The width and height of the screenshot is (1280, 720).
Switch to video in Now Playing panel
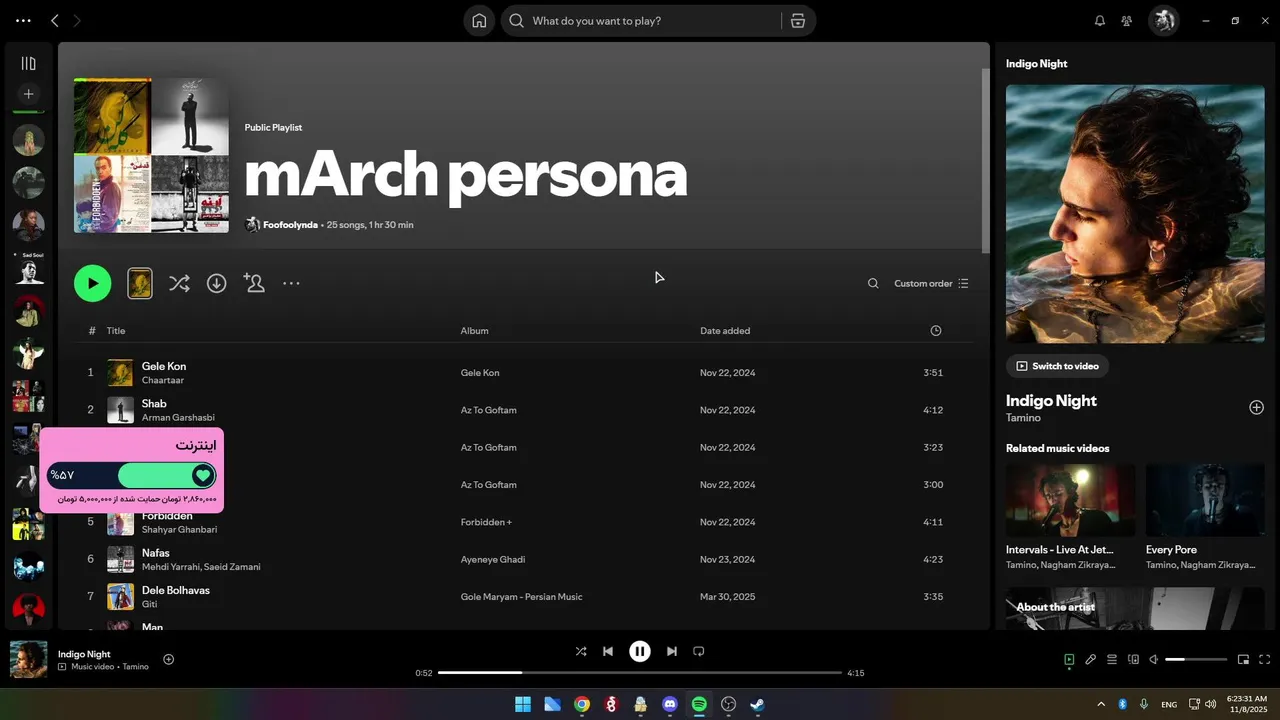point(1057,366)
